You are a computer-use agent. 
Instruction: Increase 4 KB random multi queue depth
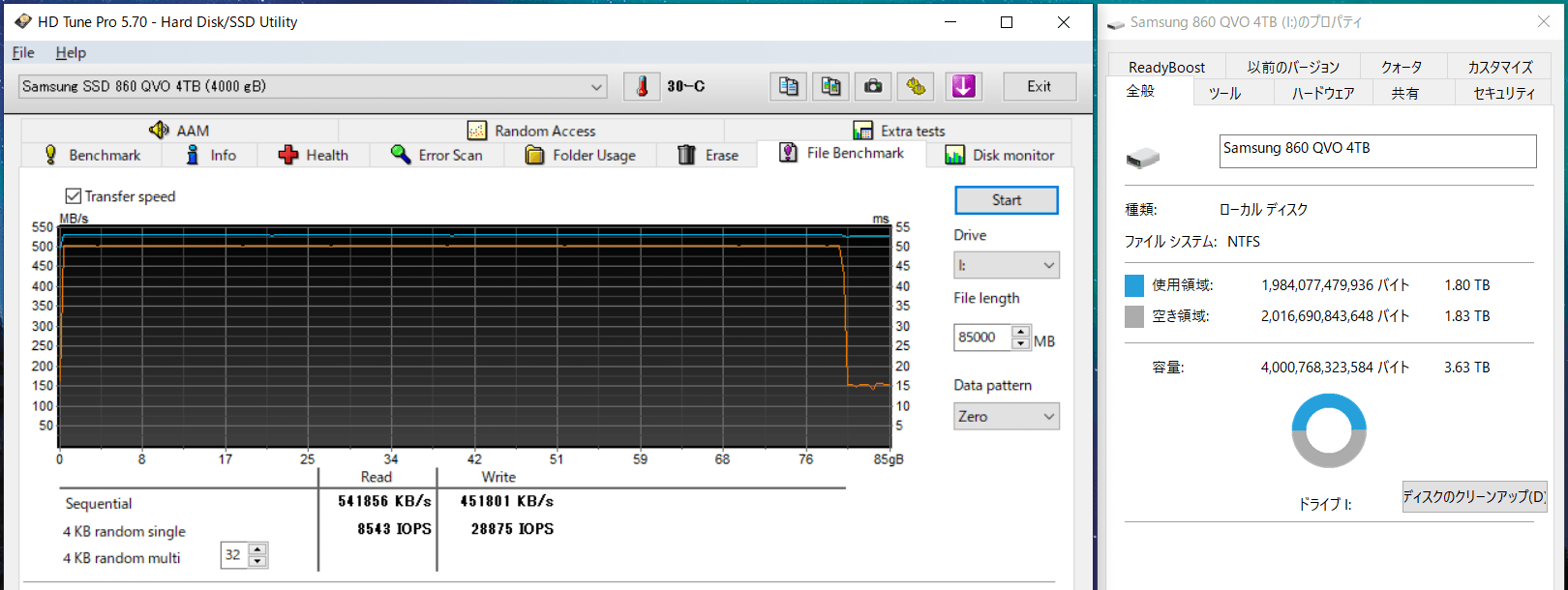coord(257,549)
